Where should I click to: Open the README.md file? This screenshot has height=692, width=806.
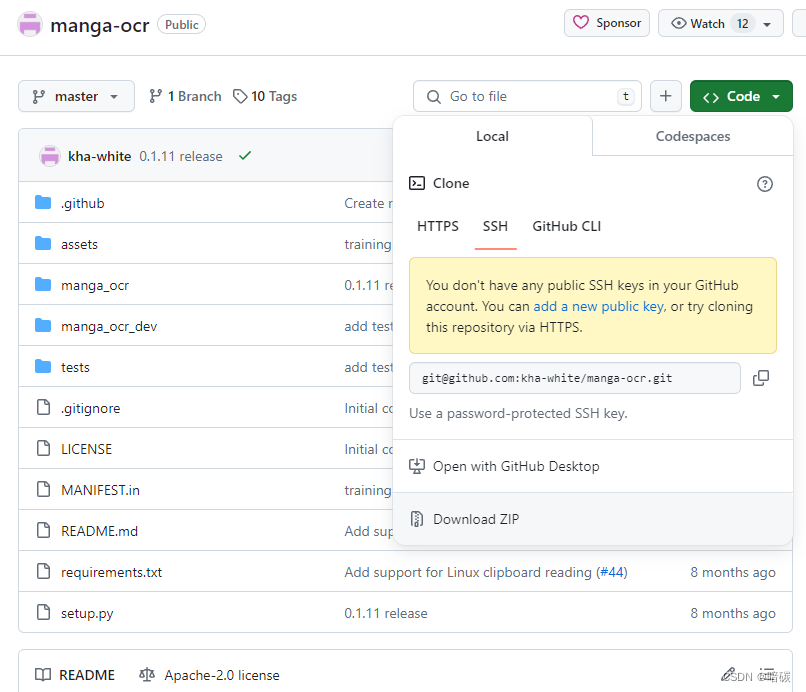(99, 531)
